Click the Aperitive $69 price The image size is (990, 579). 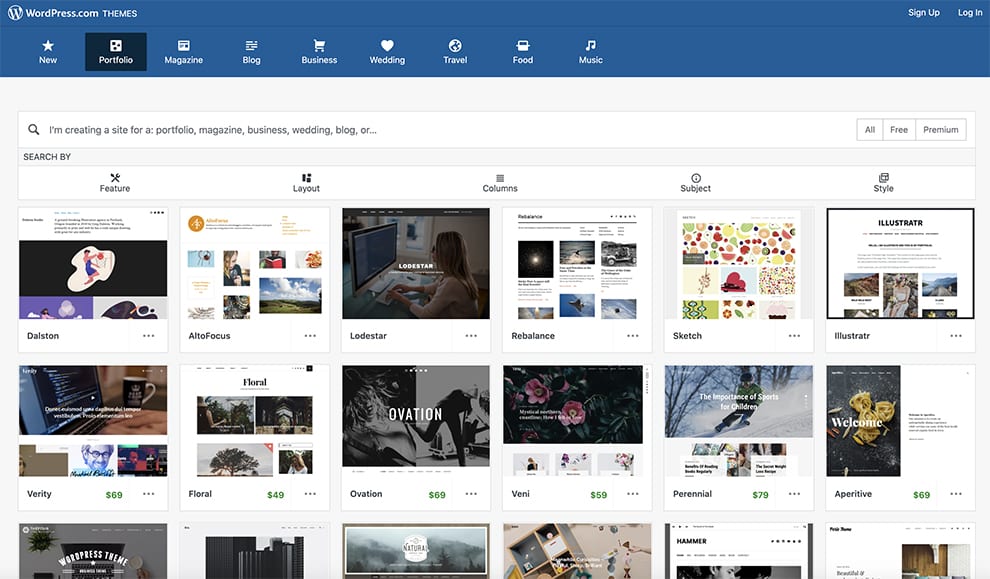click(x=922, y=495)
